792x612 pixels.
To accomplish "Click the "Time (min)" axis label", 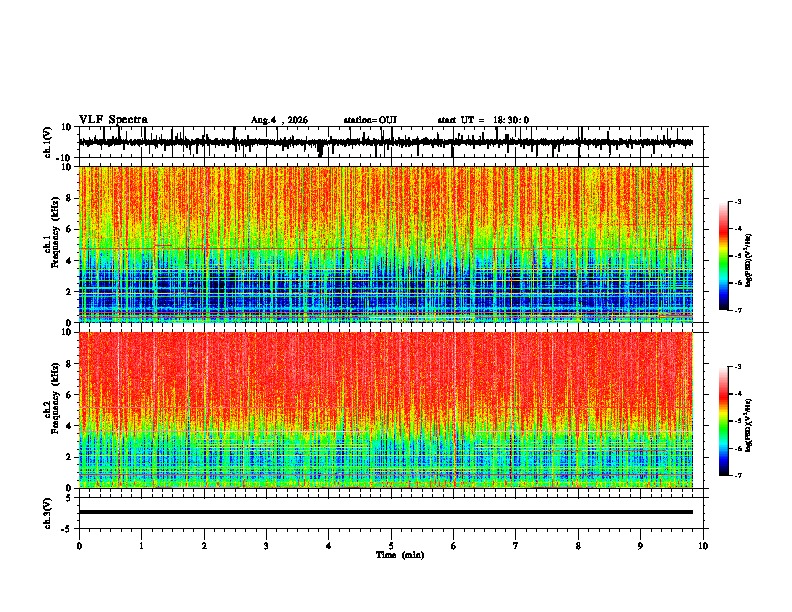I will click(x=400, y=555).
